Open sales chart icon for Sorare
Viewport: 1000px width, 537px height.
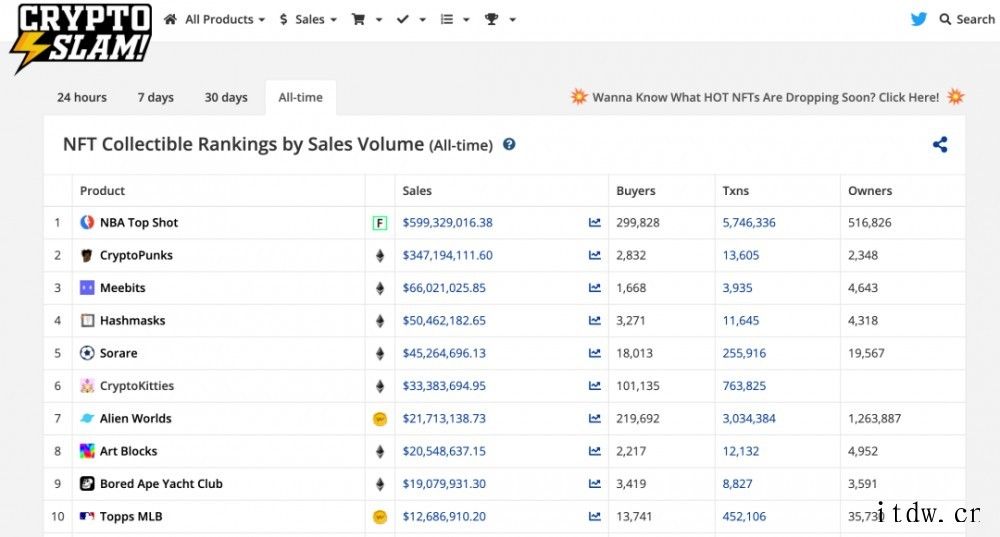tap(594, 353)
